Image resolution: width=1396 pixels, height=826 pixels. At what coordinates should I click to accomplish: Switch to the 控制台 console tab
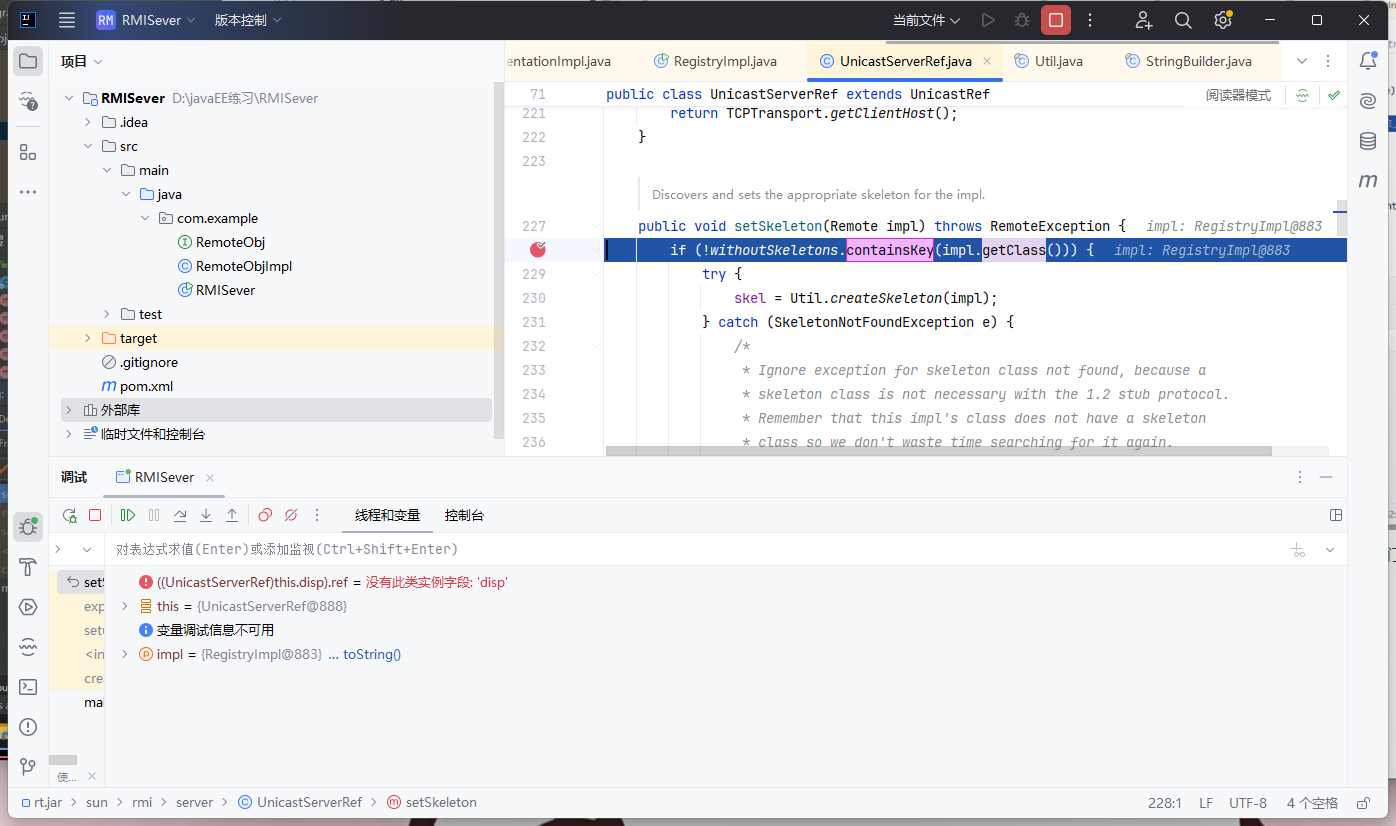[464, 515]
